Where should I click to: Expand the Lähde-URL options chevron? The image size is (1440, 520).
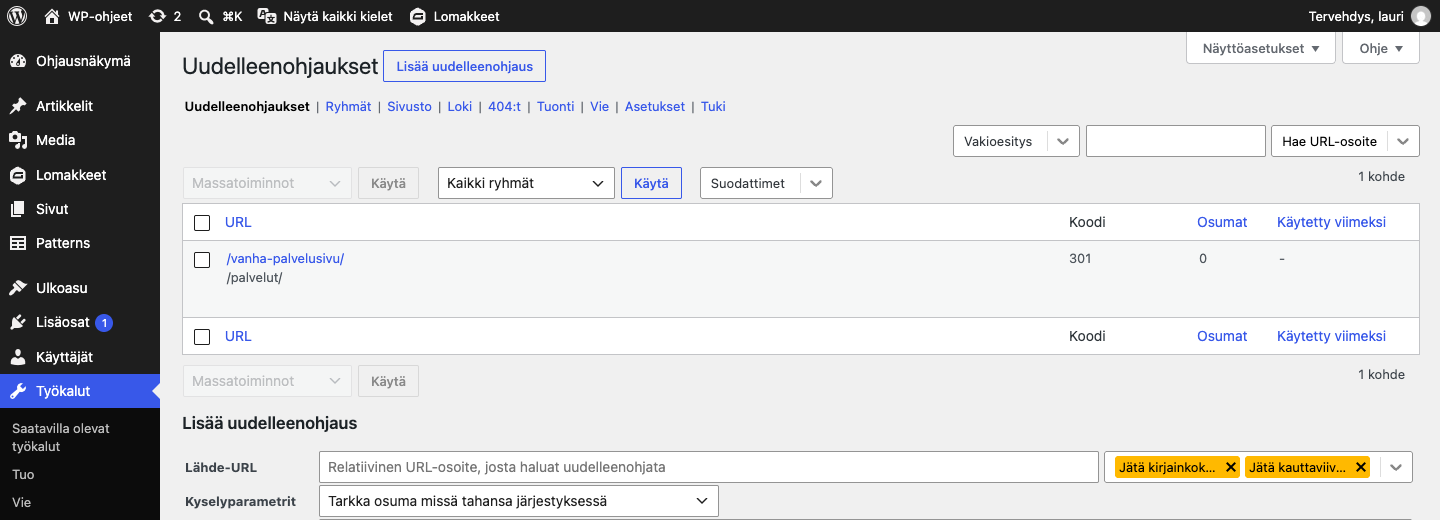click(1396, 467)
